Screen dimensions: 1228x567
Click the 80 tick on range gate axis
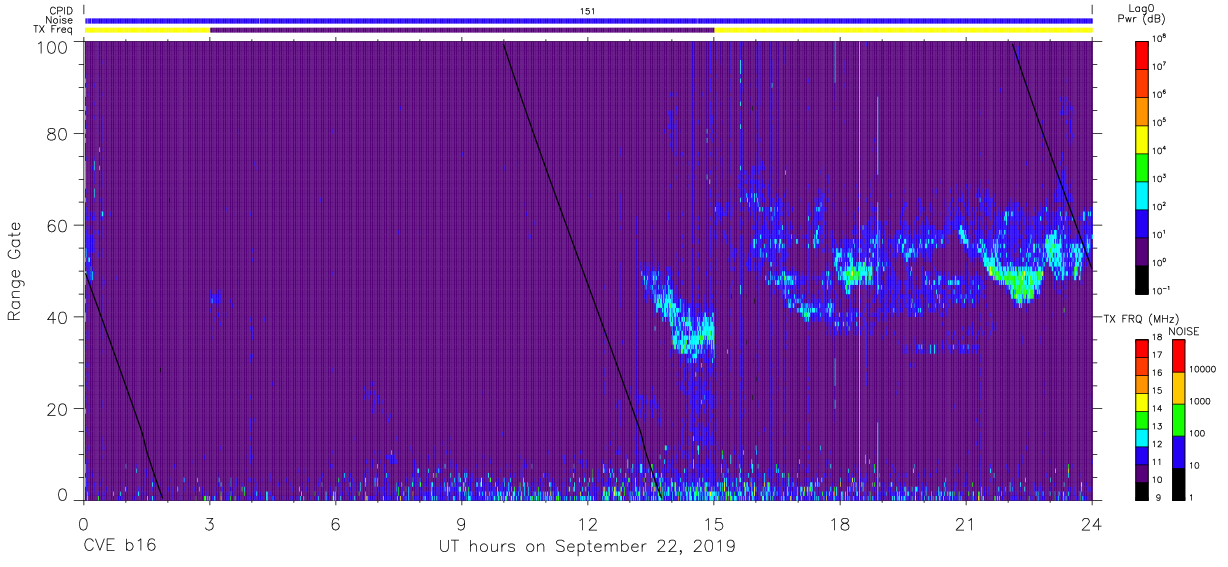tap(57, 133)
